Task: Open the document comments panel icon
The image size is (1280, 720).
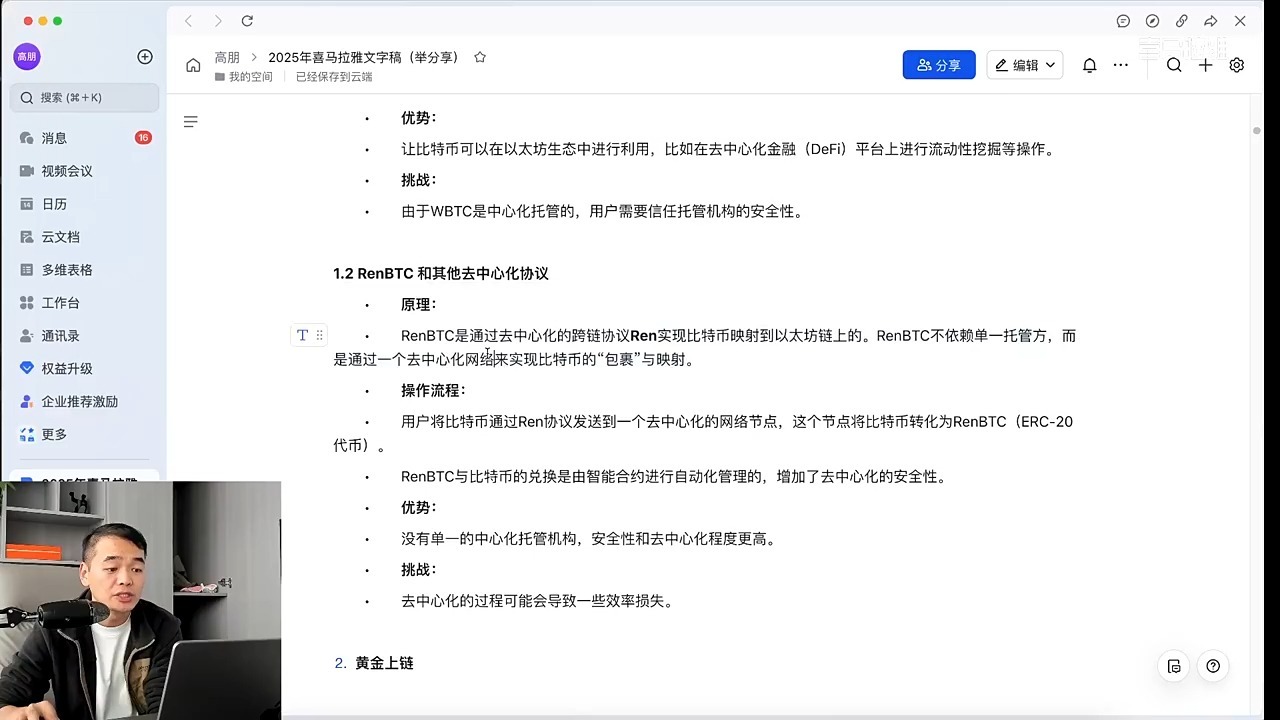Action: [1173, 665]
